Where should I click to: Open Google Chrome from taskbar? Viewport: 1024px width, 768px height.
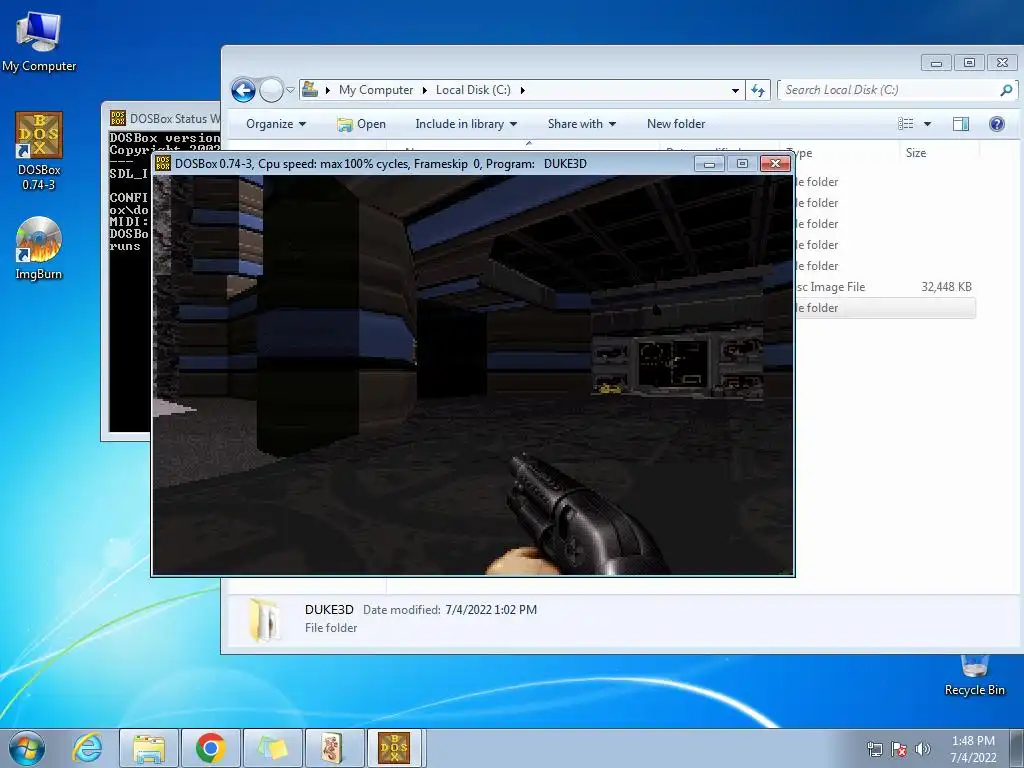[210, 748]
